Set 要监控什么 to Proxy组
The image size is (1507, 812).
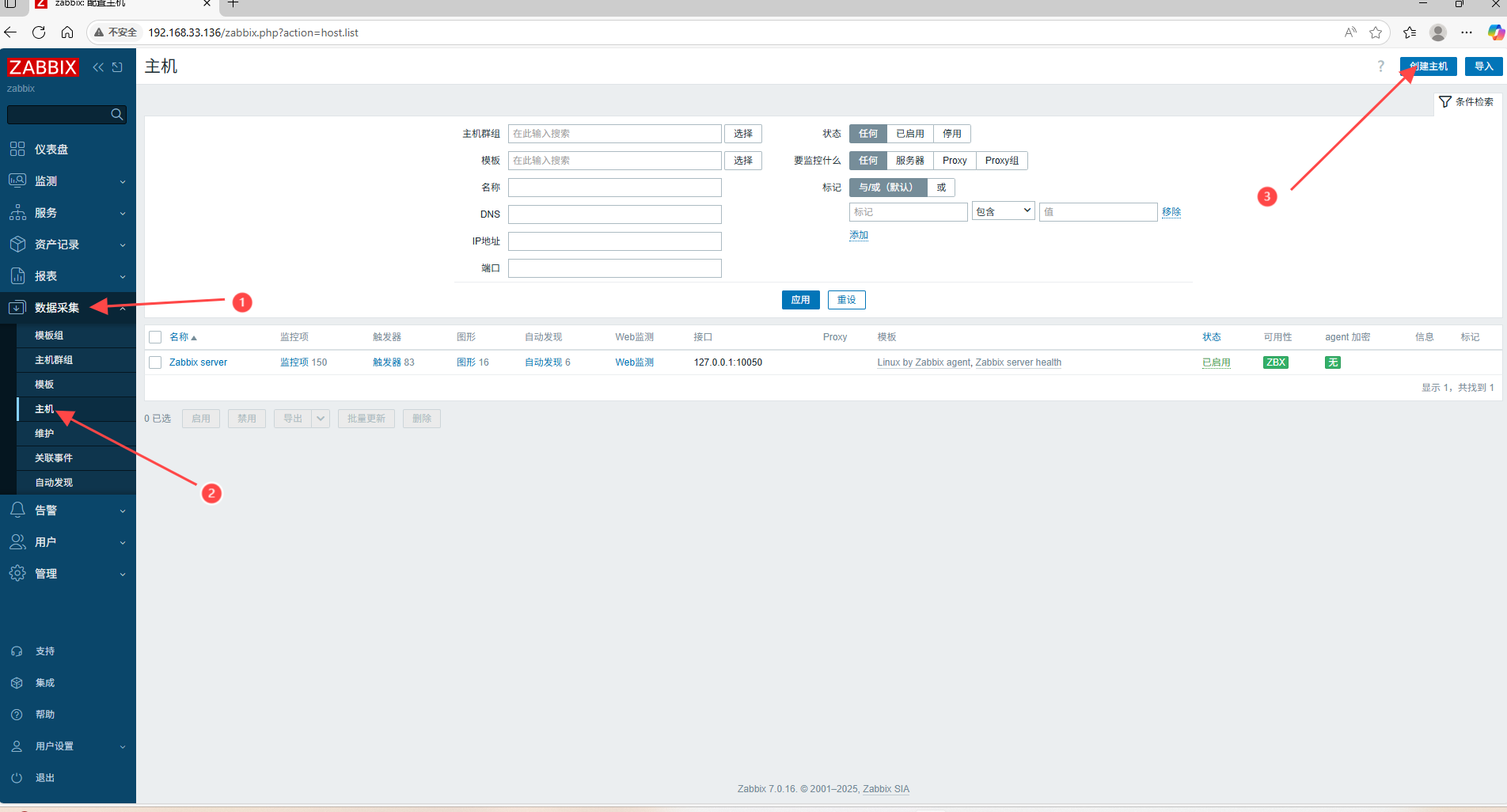coord(1002,161)
